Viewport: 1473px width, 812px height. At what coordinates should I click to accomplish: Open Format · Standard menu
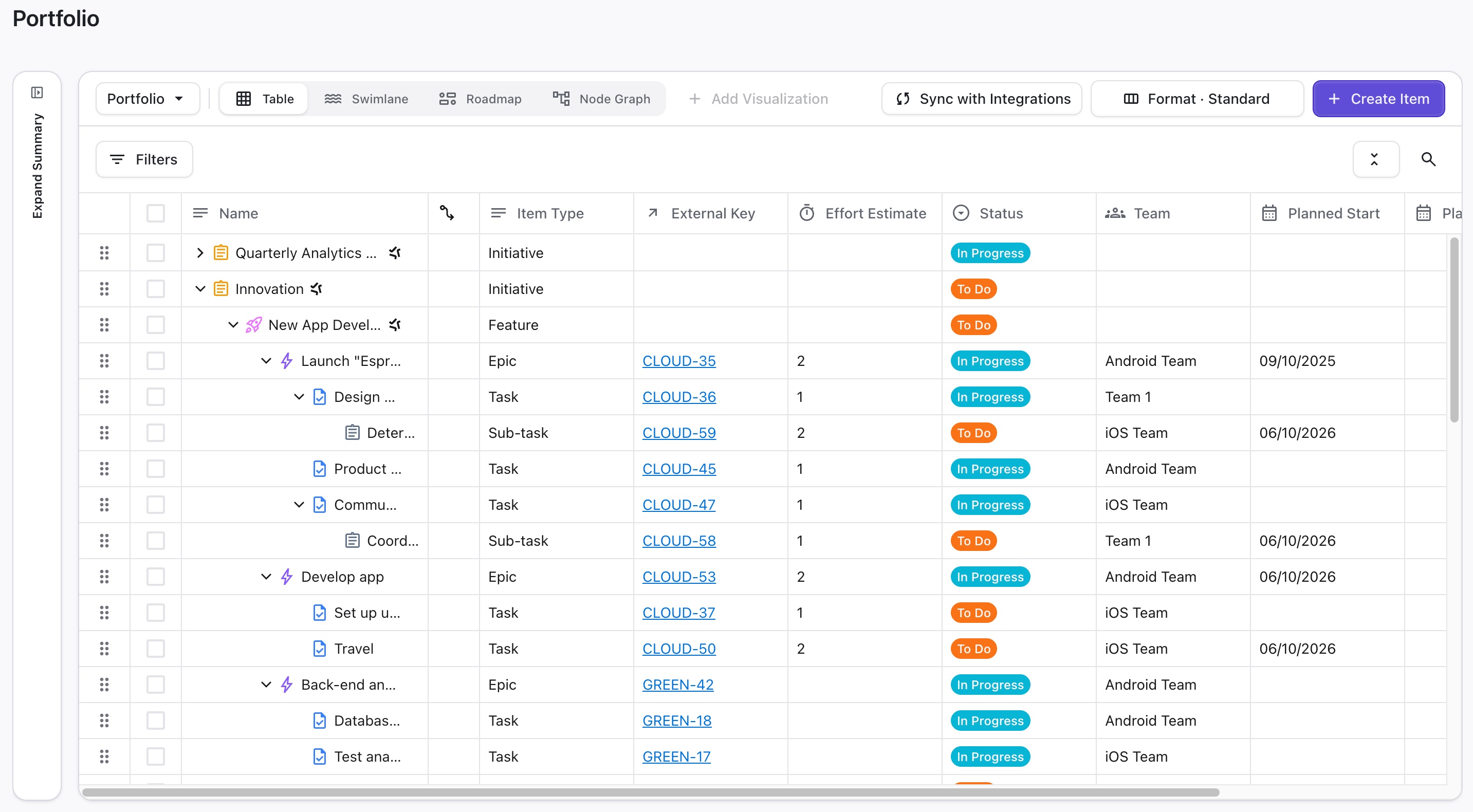click(1197, 99)
